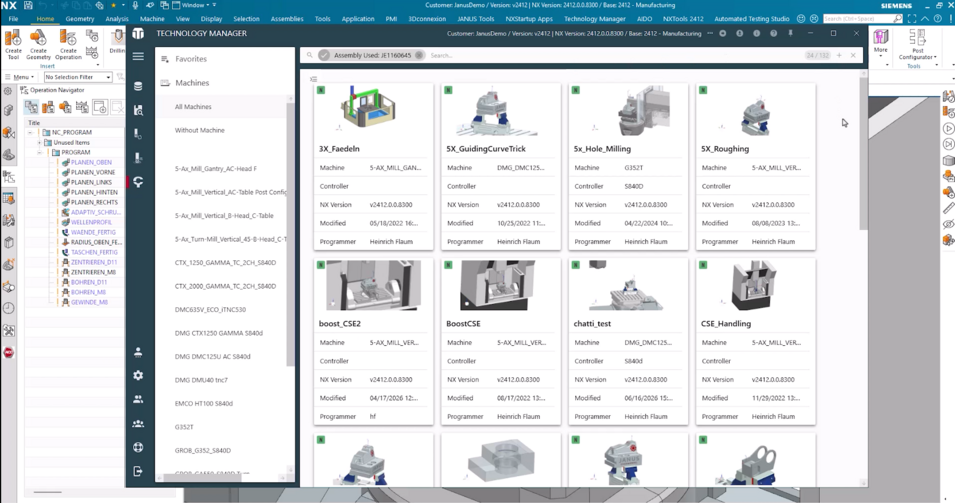Click Create Tool in NX ribbon

pyautogui.click(x=13, y=45)
